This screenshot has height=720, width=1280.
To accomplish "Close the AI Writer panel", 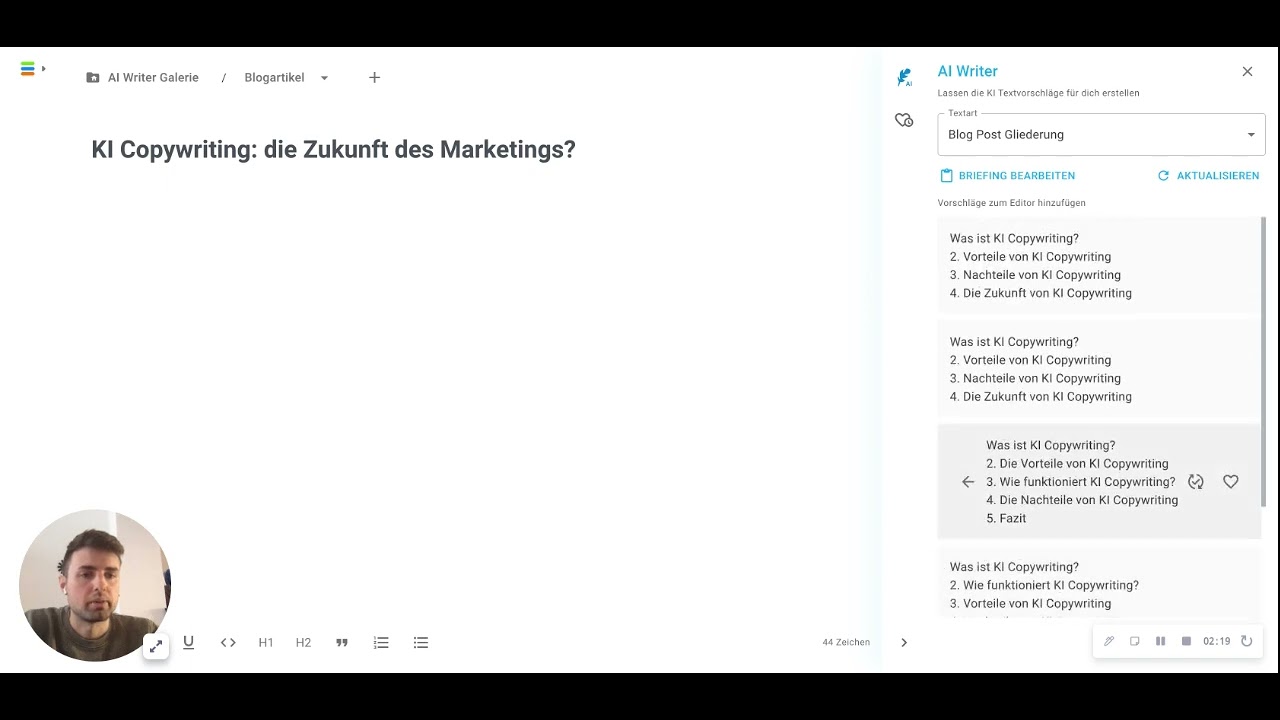I will click(1247, 71).
